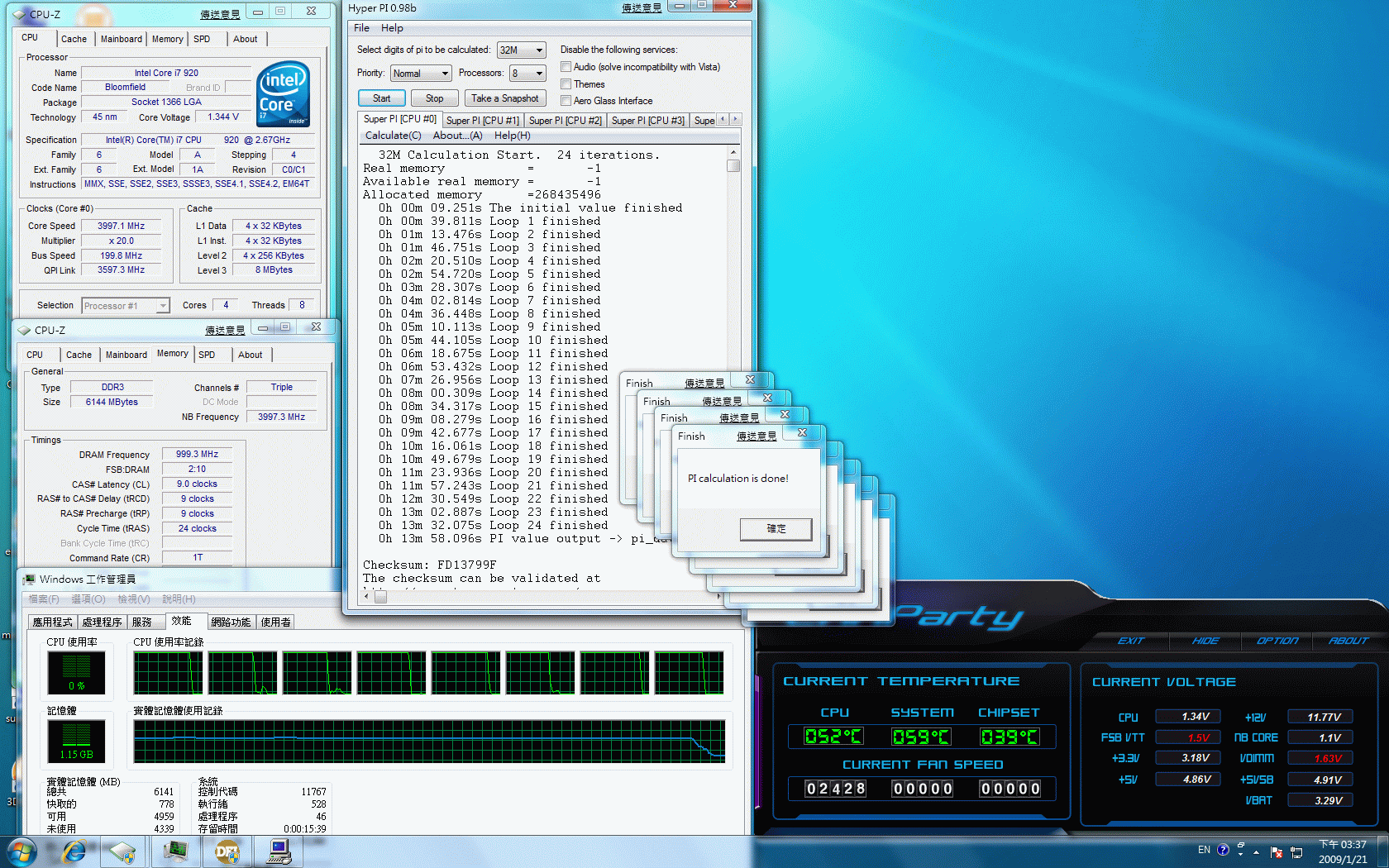Open the Hyper PI File menu

[362, 28]
